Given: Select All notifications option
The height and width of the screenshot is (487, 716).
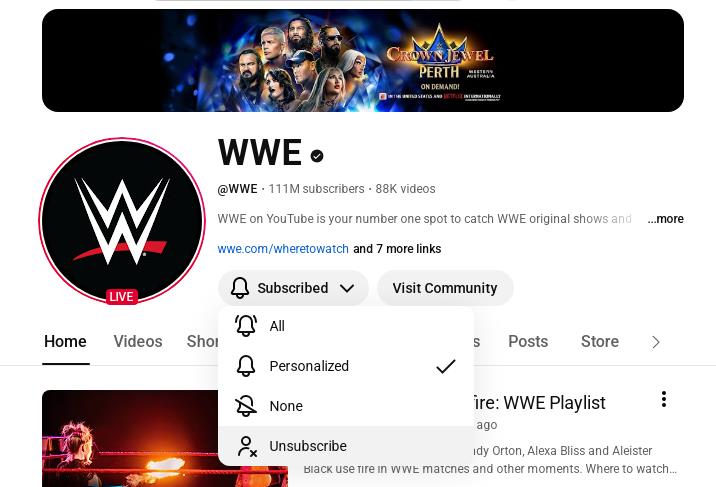Looking at the screenshot, I should [346, 326].
